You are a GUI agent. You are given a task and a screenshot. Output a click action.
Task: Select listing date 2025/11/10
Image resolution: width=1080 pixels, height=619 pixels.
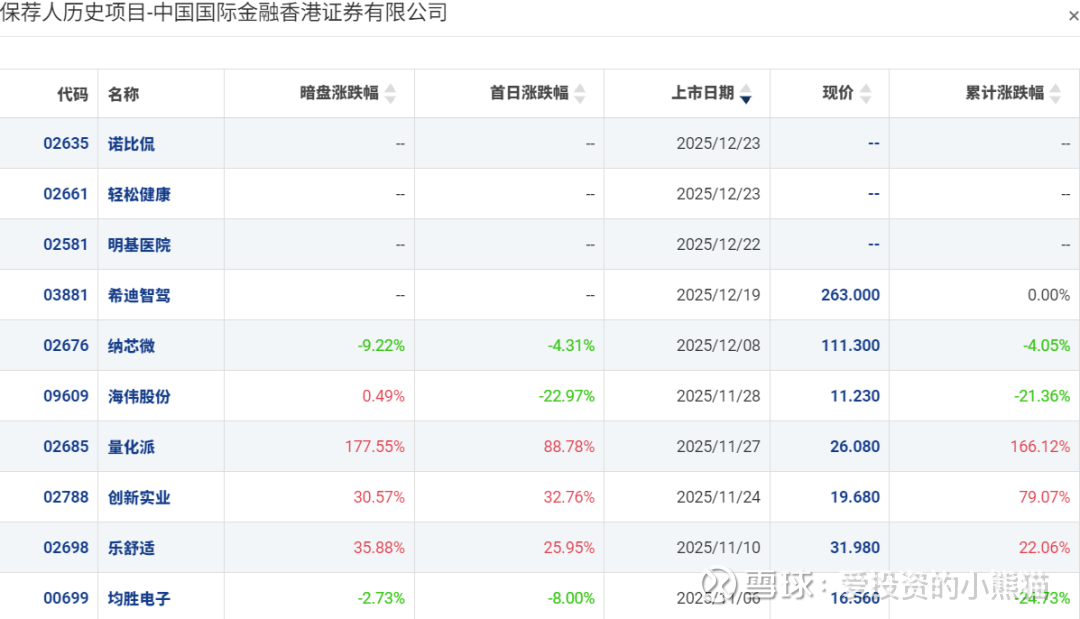pyautogui.click(x=718, y=547)
